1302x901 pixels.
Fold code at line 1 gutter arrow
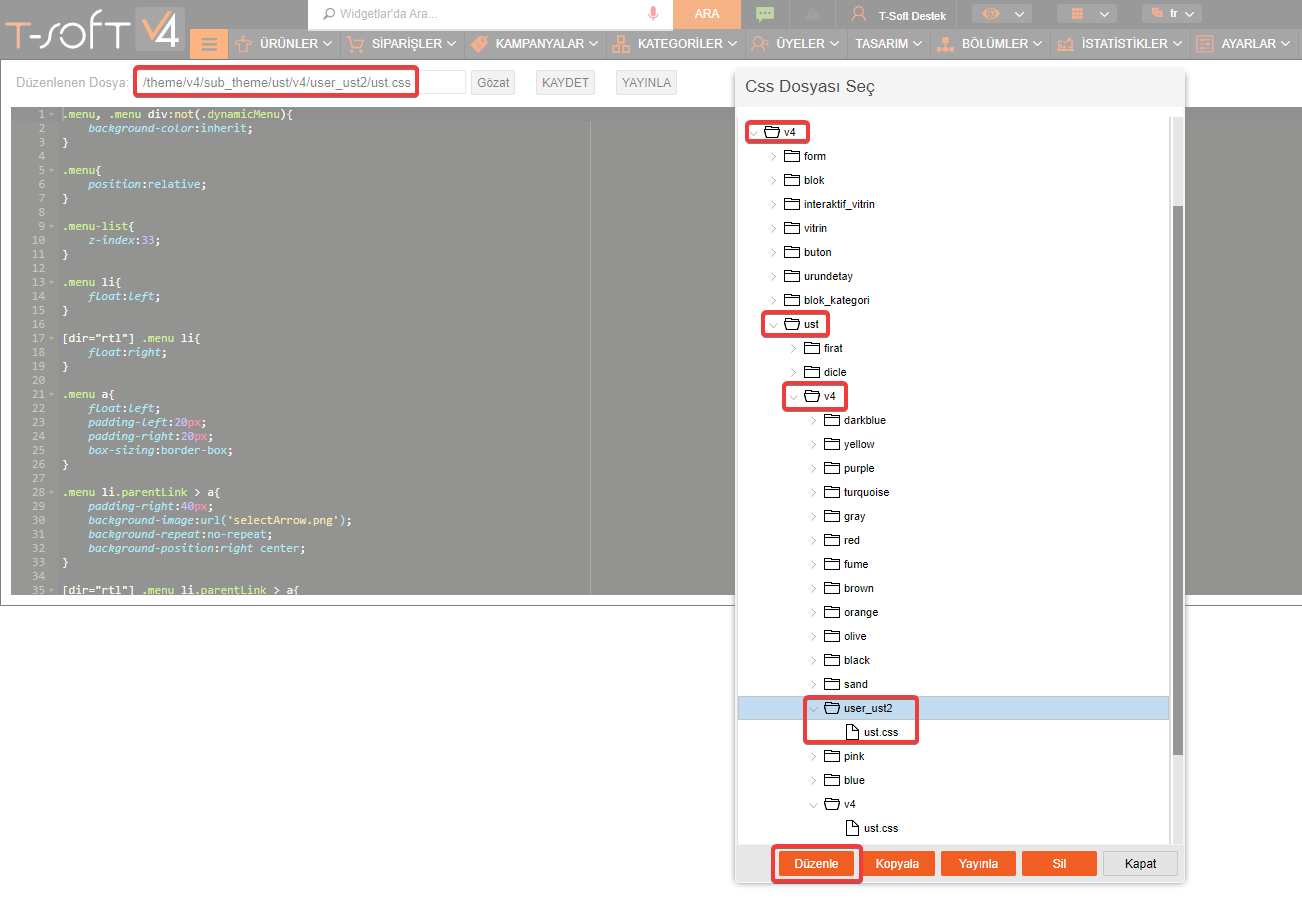(51, 114)
